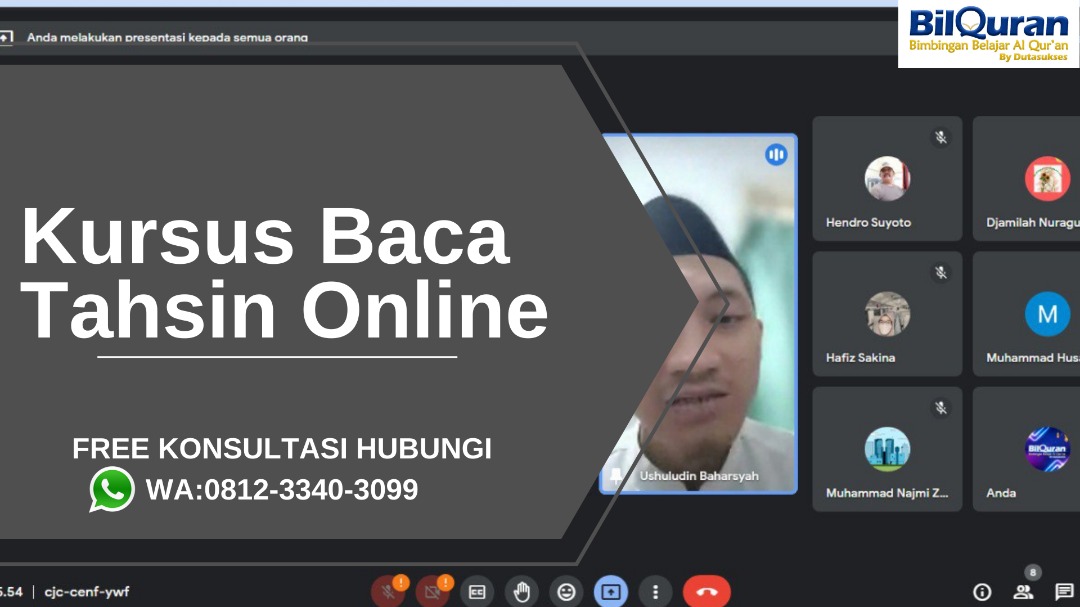Open meeting details info icon
The height and width of the screenshot is (607, 1080).
(982, 591)
